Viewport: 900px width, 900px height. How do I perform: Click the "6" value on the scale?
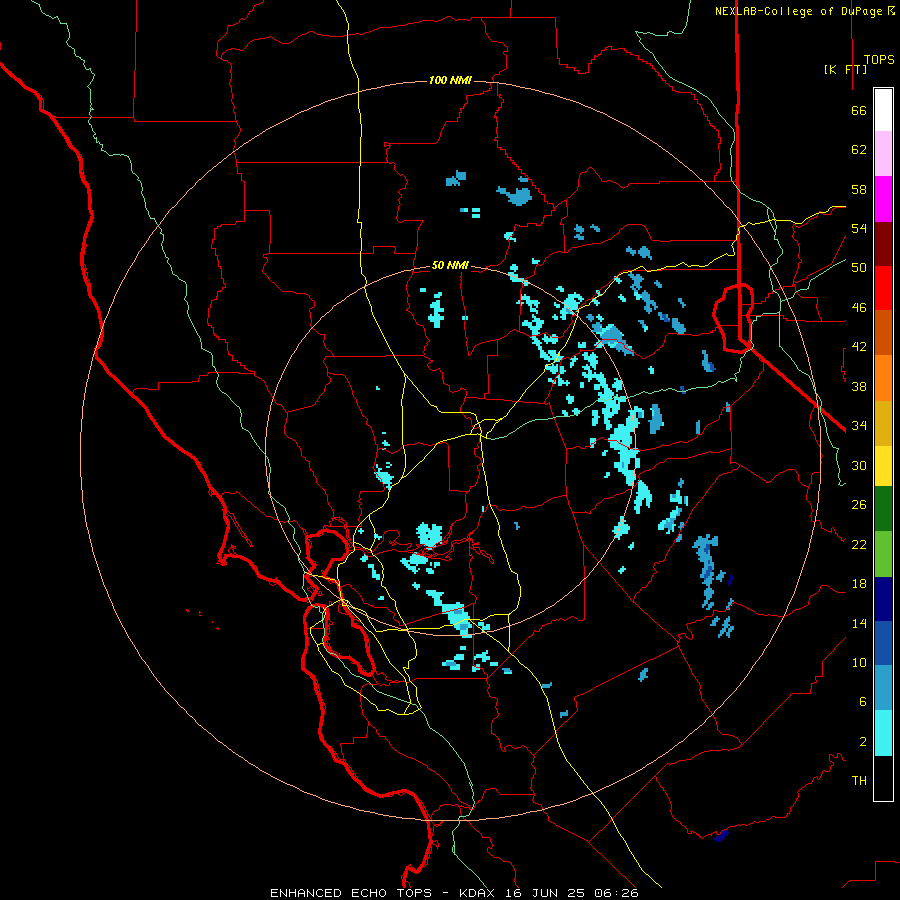click(x=863, y=702)
